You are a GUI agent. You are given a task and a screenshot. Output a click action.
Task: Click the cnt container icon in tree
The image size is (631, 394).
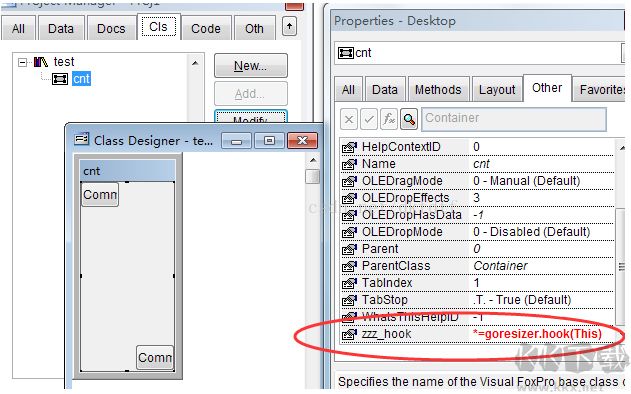60,79
